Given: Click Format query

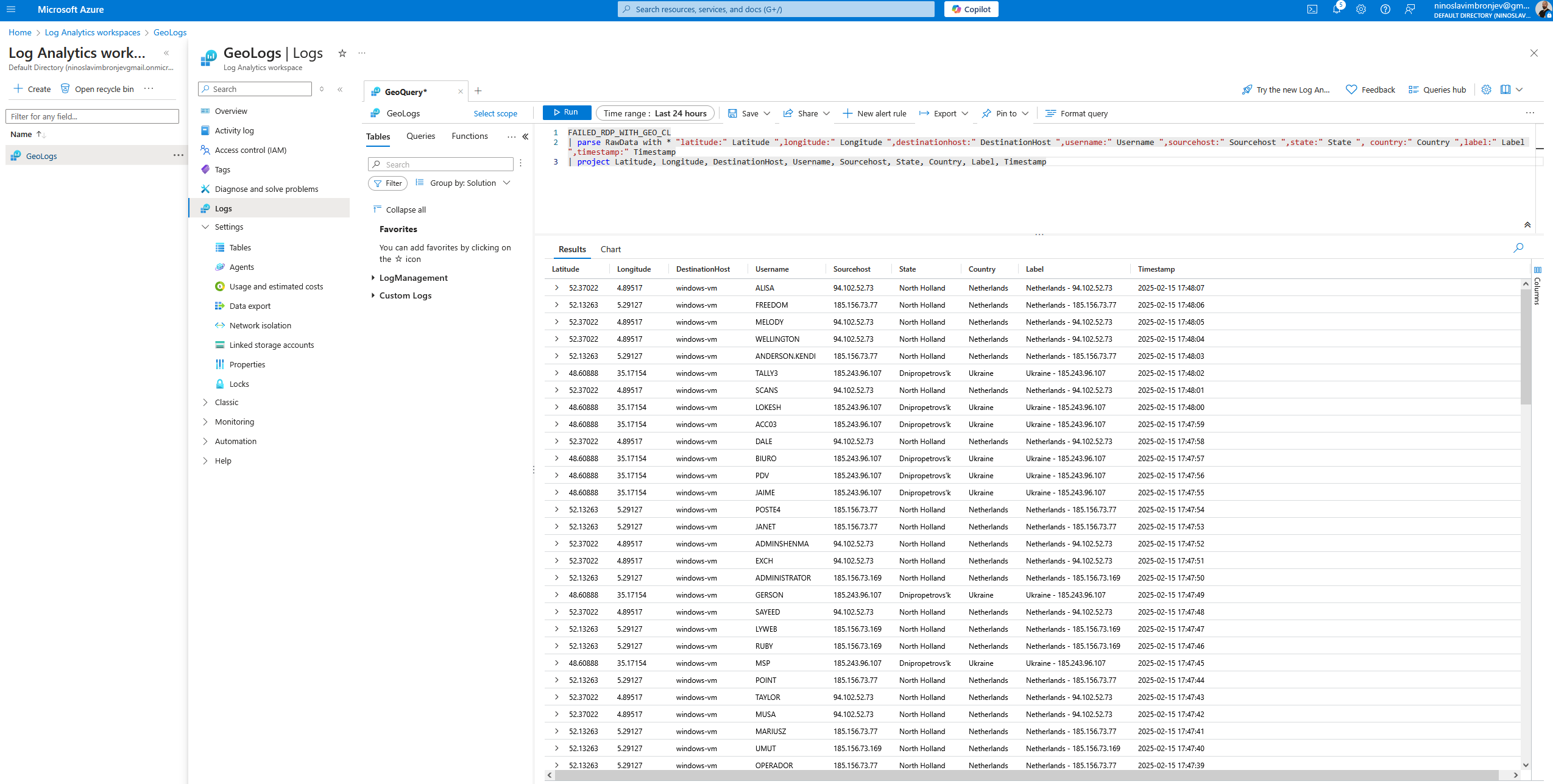Looking at the screenshot, I should 1077,113.
